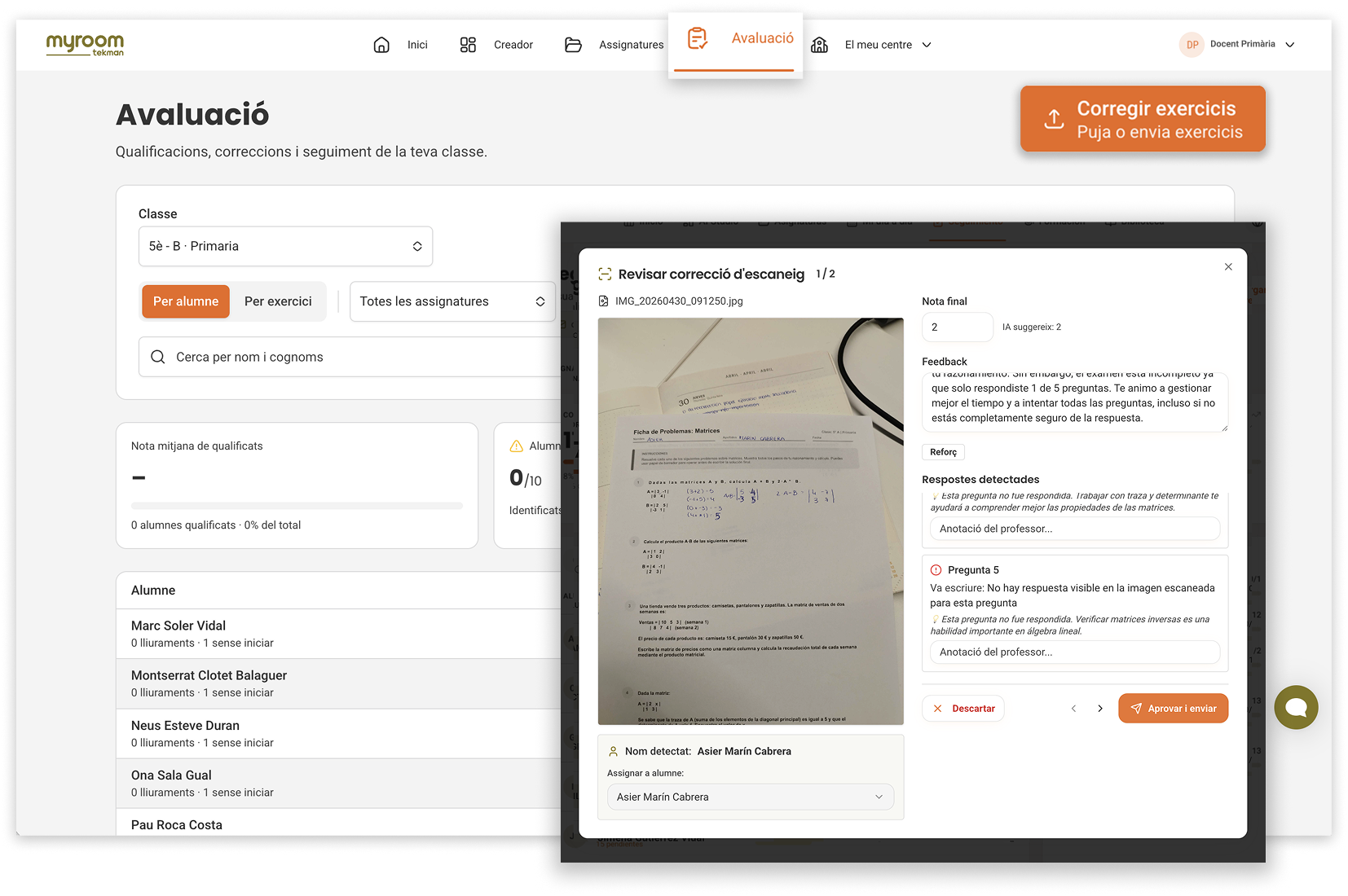1348x896 pixels.
Task: Click Docent Primària account label
Action: pos(1243,44)
